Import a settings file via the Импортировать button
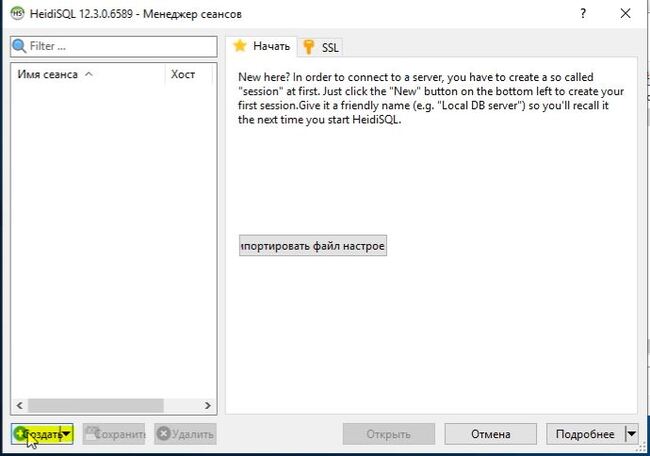Viewport: 650px width, 456px height. pos(313,246)
